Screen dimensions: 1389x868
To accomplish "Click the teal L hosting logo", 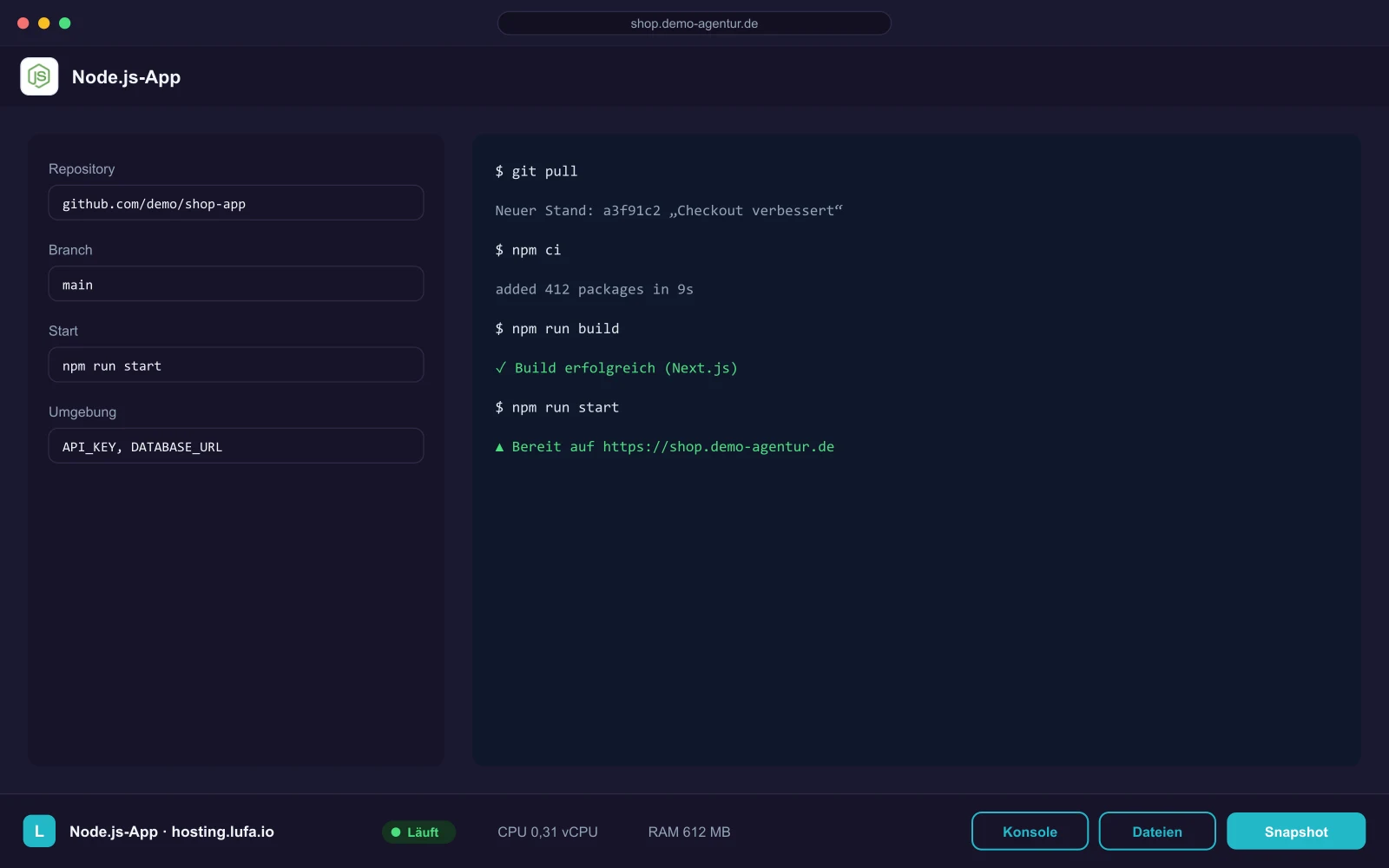I will [x=39, y=832].
